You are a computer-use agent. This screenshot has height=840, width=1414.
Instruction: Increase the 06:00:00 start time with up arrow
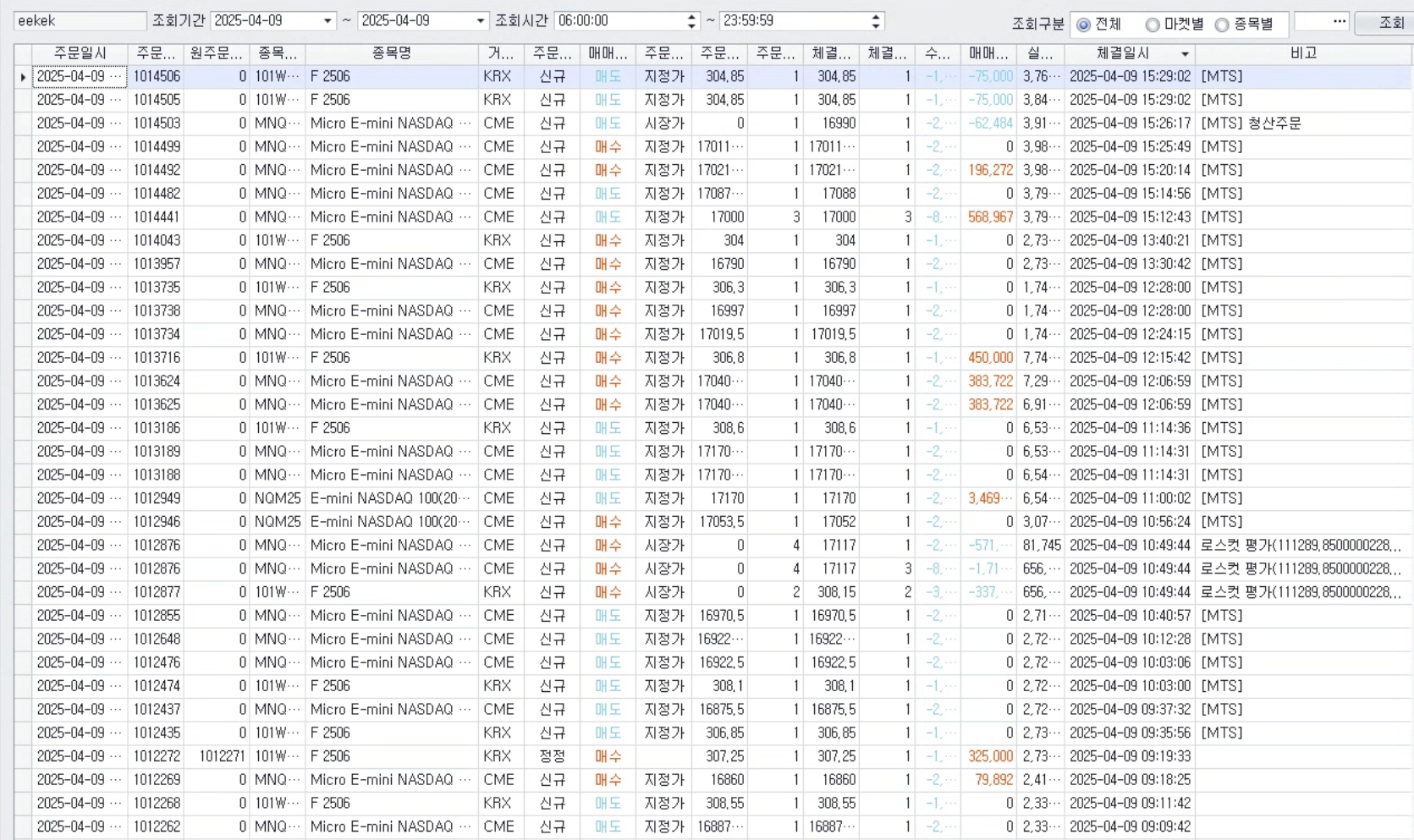coord(692,16)
